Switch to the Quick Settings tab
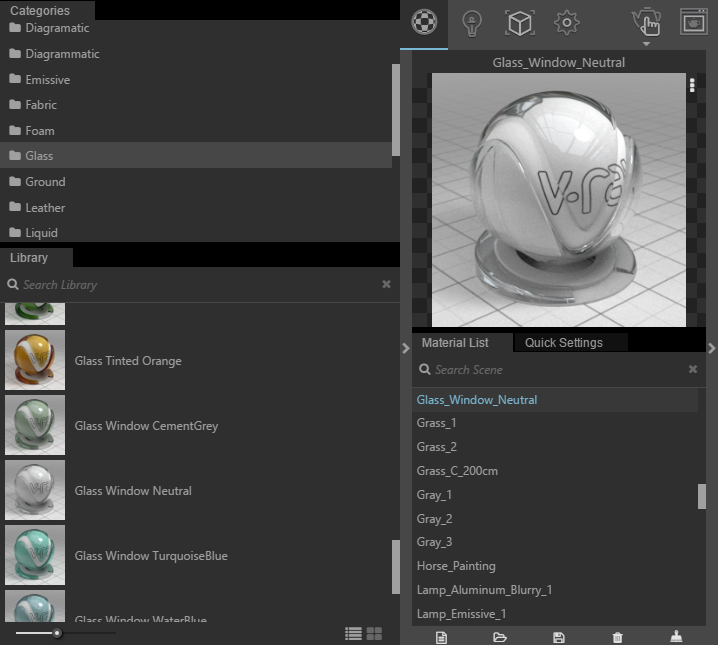This screenshot has height=645, width=718. click(564, 343)
